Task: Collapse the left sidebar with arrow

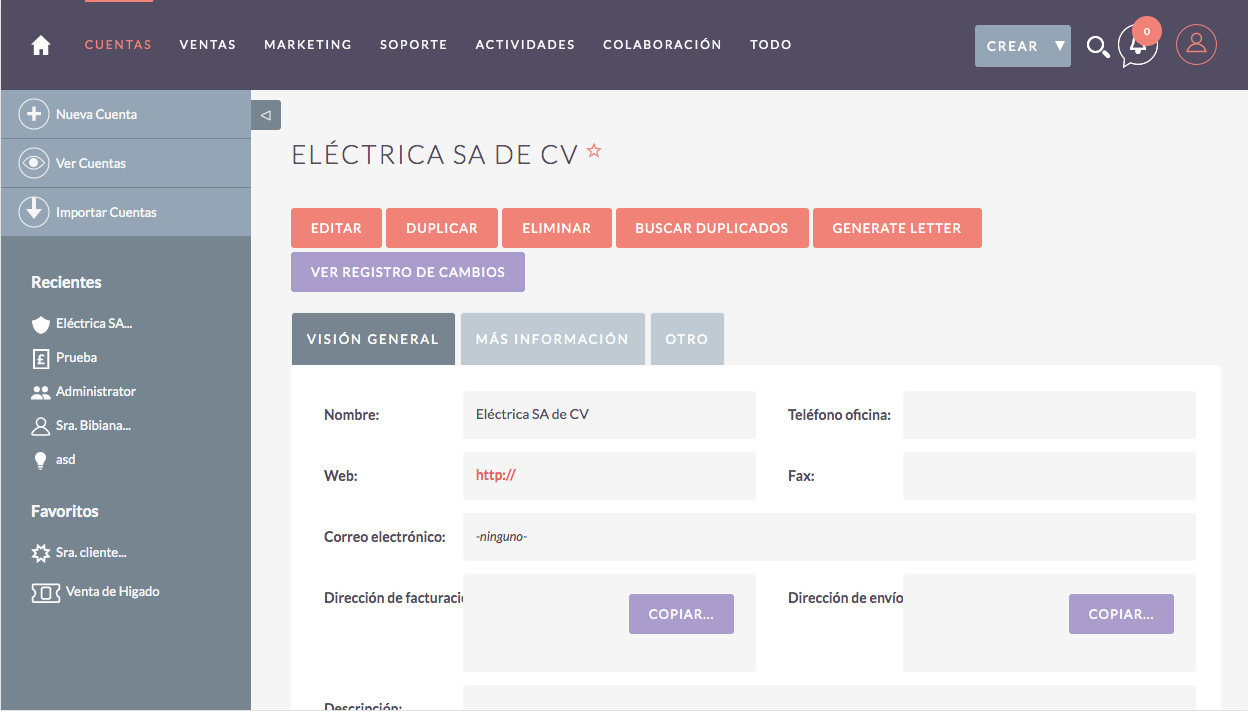Action: (266, 115)
